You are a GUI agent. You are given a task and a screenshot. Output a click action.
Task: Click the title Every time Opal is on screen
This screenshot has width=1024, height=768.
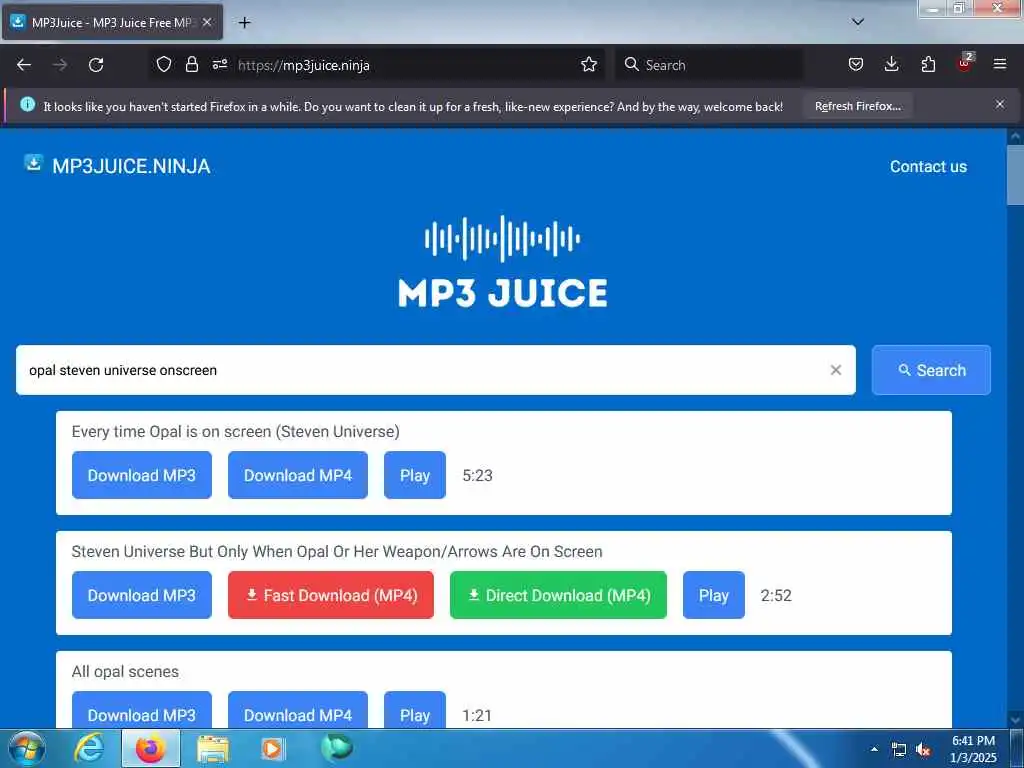coord(235,432)
